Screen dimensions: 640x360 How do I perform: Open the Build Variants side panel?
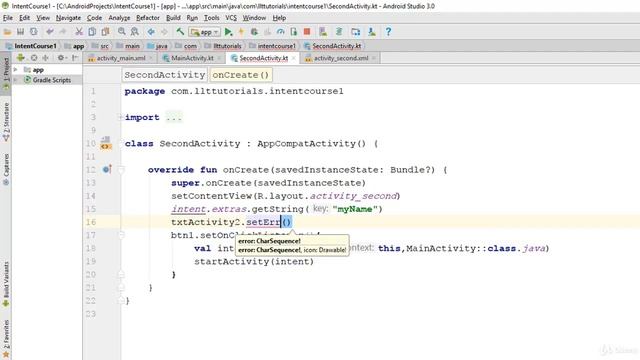6,284
